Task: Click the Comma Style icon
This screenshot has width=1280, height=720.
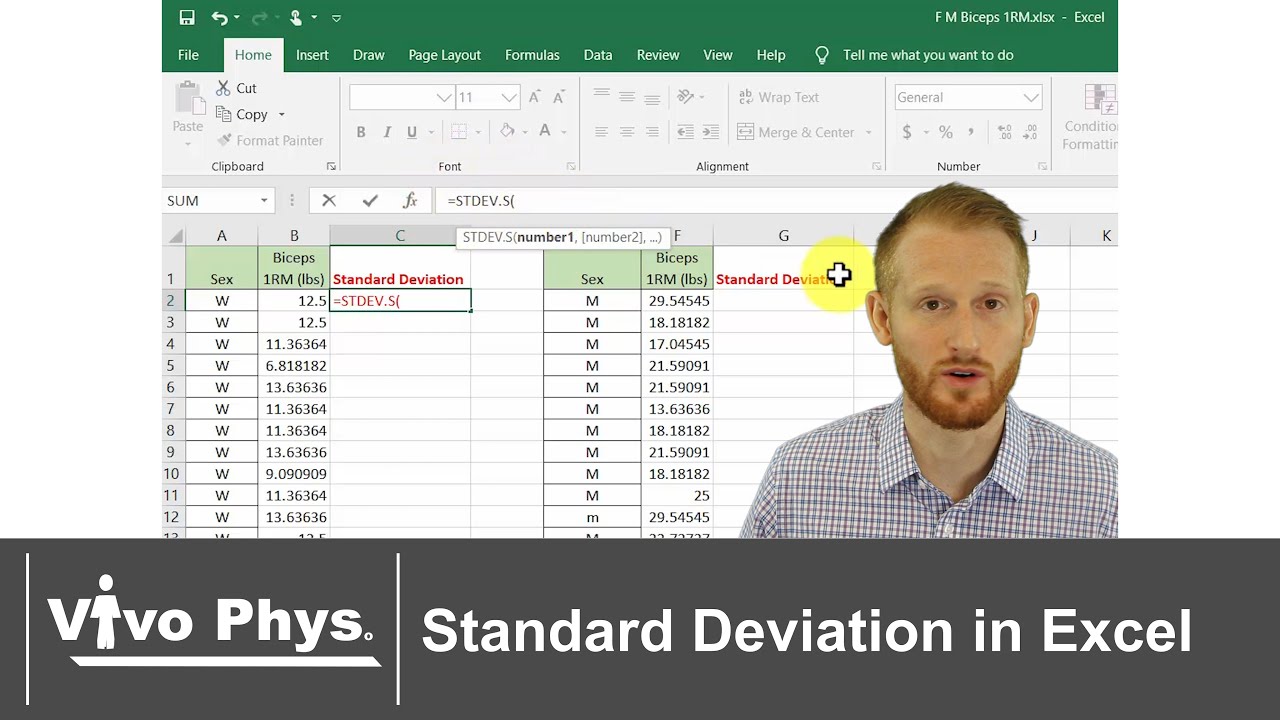Action: [x=971, y=132]
